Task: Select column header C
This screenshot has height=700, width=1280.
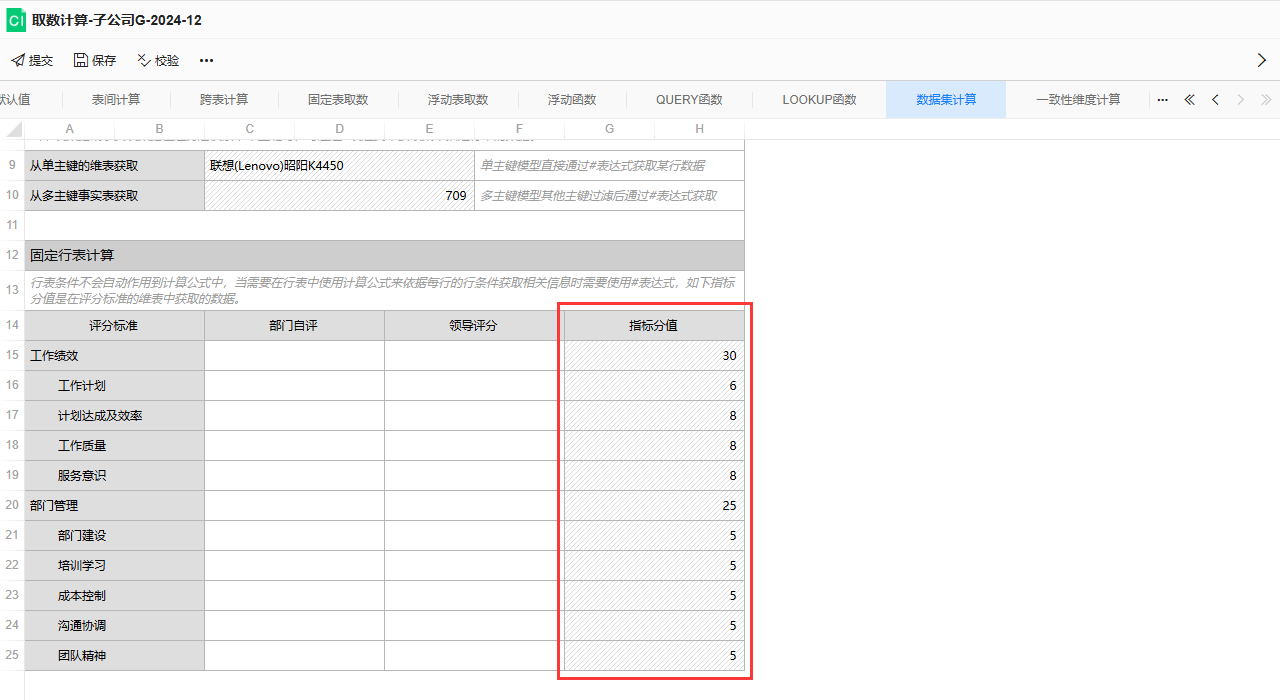Action: pos(249,129)
